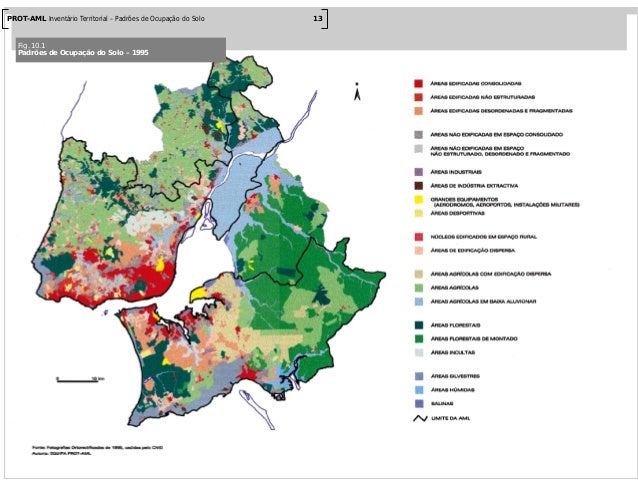Select 'Áreas Não Edificadas em Espaço Consolidado' label

[x=496, y=135]
